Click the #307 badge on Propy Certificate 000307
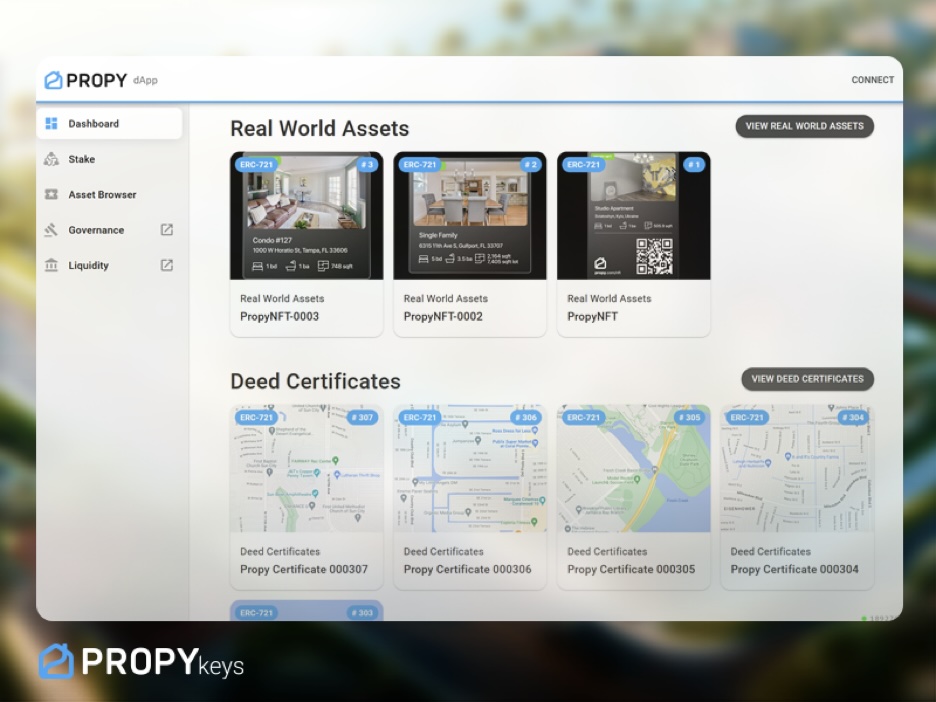This screenshot has width=936, height=702. 362,418
